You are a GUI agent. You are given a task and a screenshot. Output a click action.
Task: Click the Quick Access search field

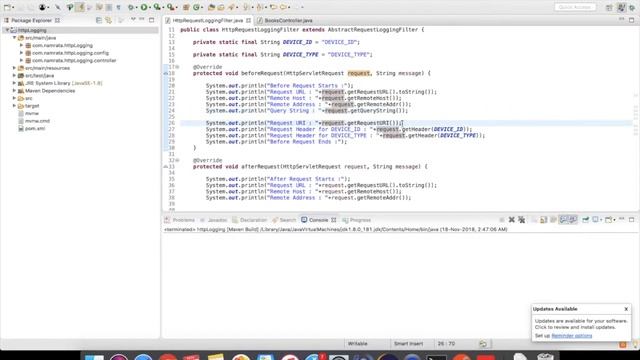575,7
